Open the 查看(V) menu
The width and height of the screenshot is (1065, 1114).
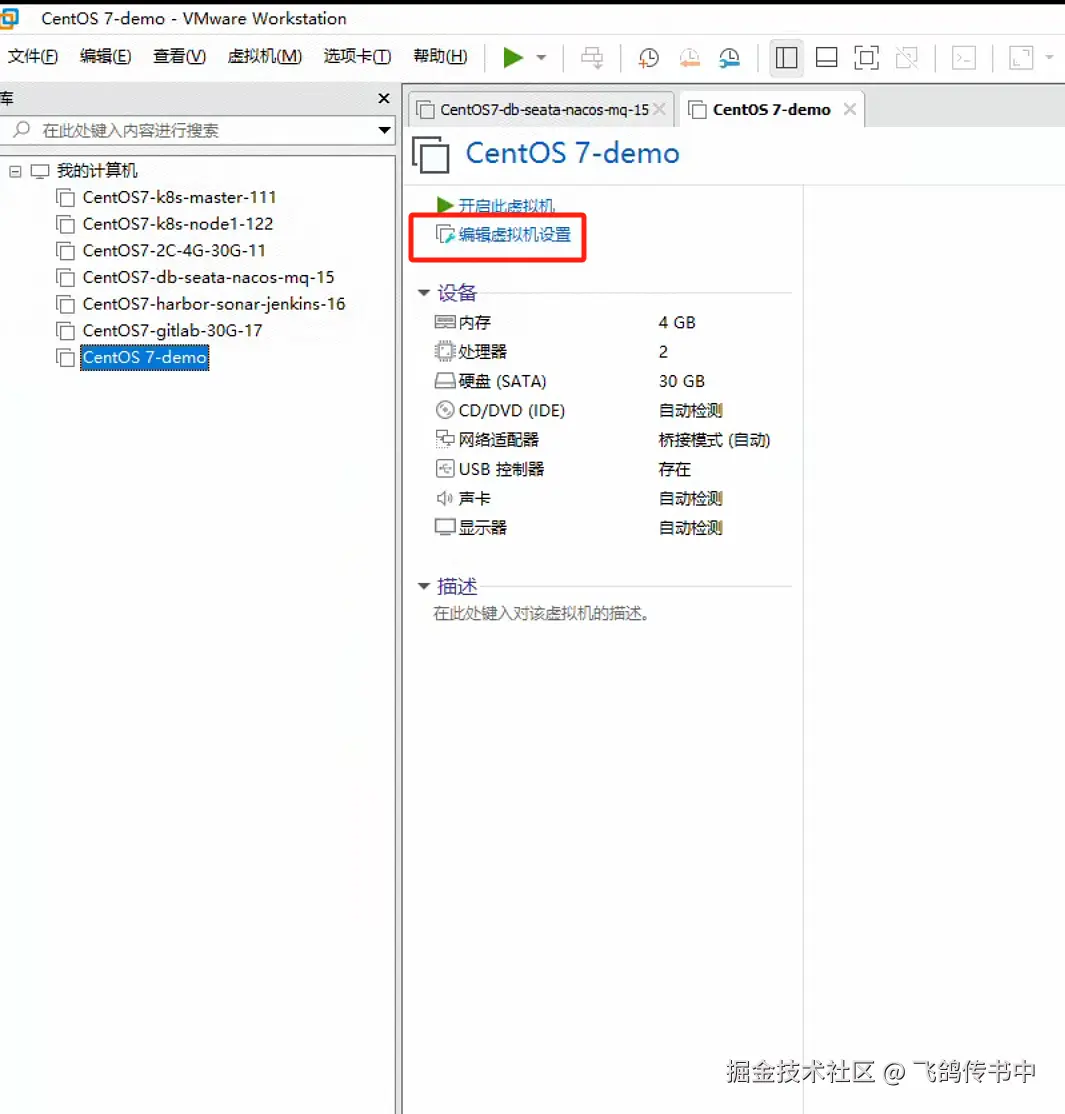coord(179,56)
